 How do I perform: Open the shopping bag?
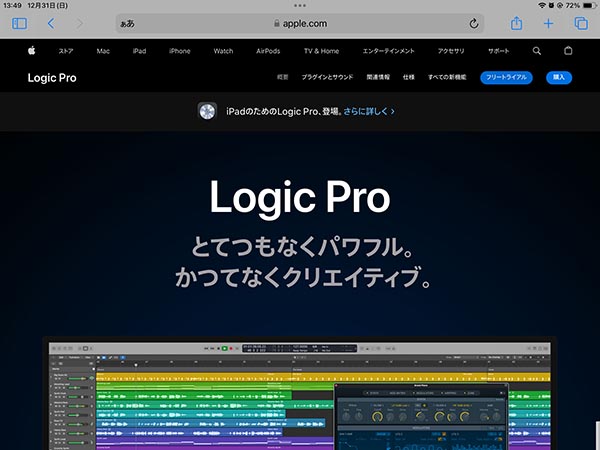click(568, 51)
